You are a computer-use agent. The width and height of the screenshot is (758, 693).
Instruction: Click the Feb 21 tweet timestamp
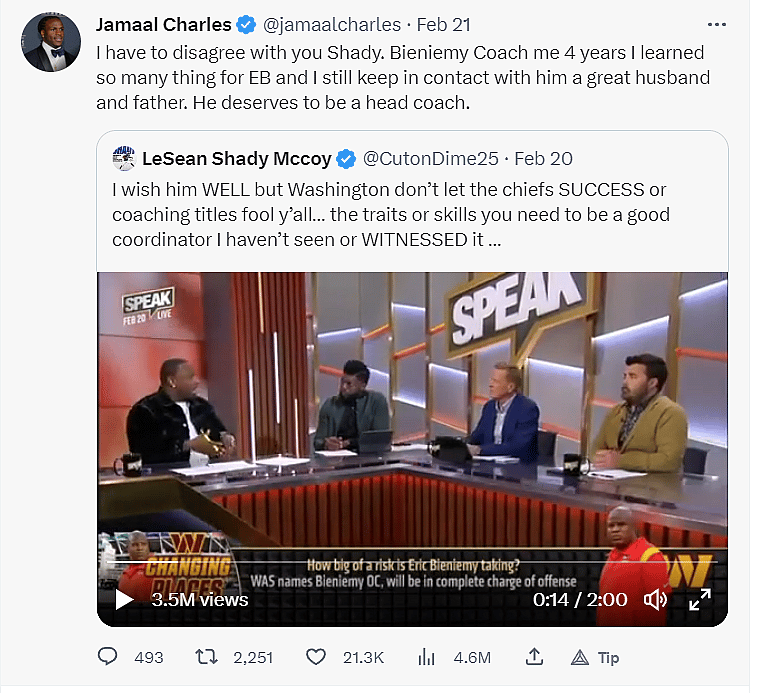(443, 24)
